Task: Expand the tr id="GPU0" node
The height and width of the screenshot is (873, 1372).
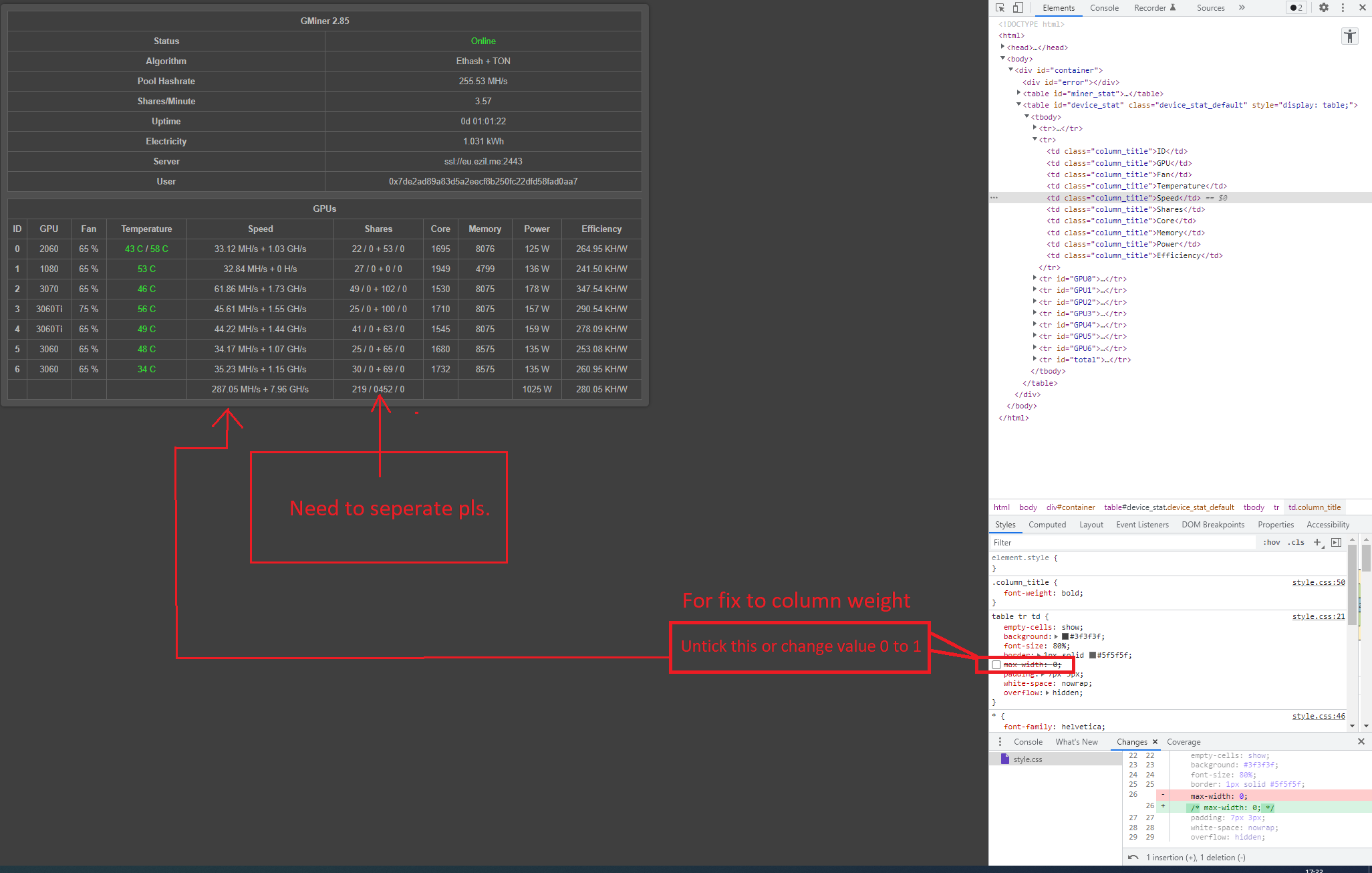Action: 1035,279
